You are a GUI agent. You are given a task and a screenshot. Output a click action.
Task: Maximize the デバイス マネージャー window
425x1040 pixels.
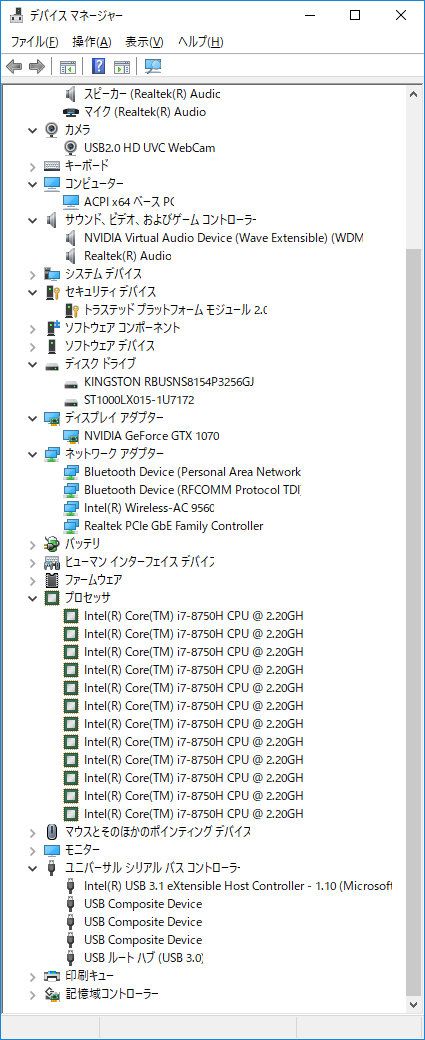click(355, 15)
